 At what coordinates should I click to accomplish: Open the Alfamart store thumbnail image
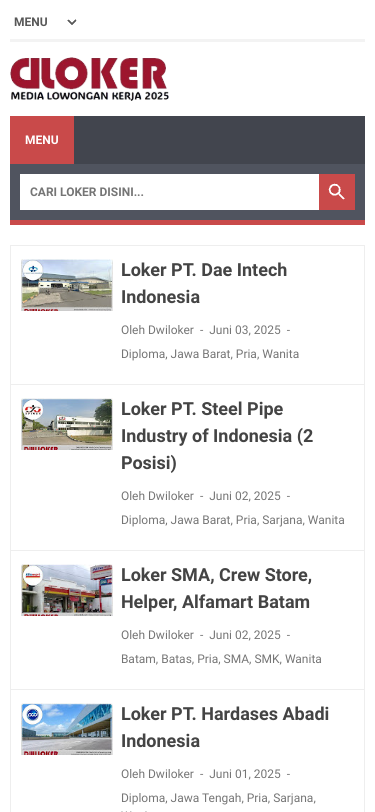pyautogui.click(x=67, y=590)
